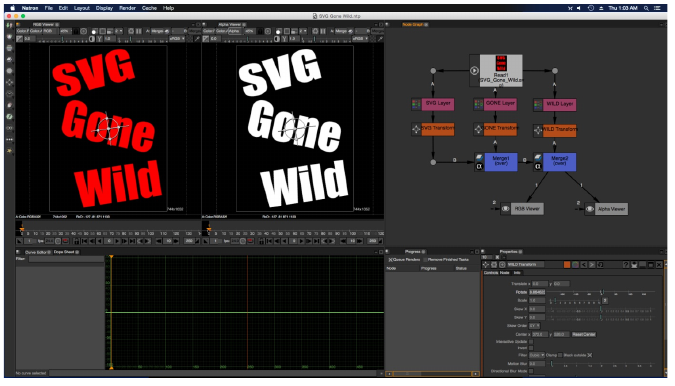Viewport: 675px width, 386px height.
Task: Click the play icon on Read1 node
Action: (474, 71)
